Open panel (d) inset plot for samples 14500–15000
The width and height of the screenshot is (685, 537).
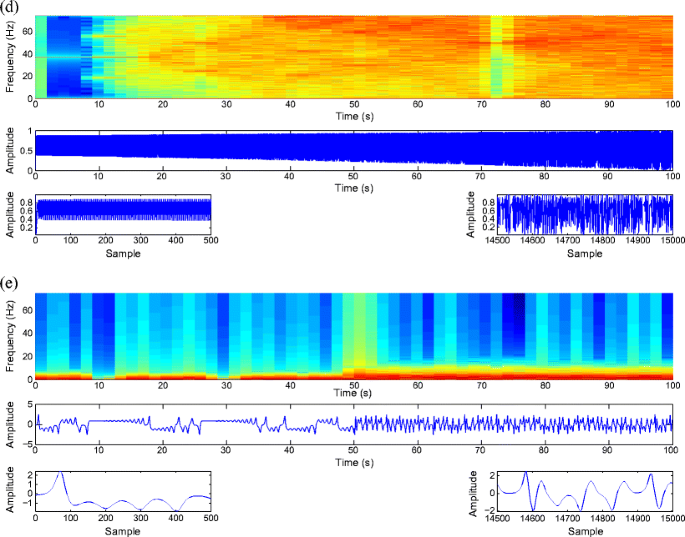click(585, 214)
